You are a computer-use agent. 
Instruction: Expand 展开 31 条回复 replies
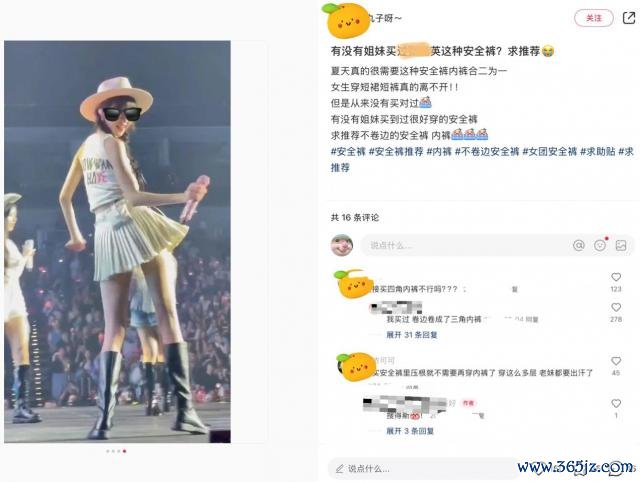click(411, 335)
